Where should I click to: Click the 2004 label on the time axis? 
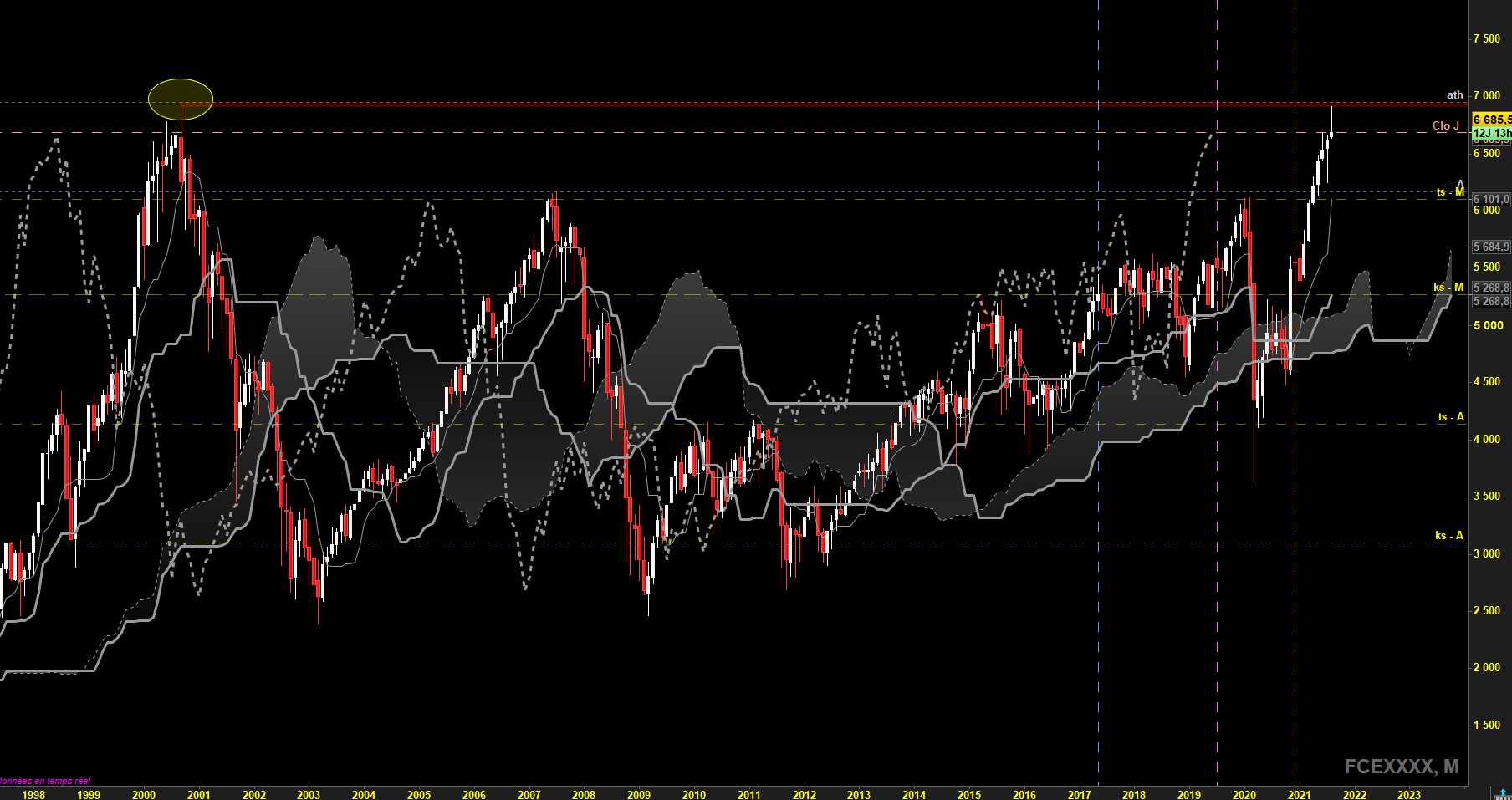pos(364,795)
